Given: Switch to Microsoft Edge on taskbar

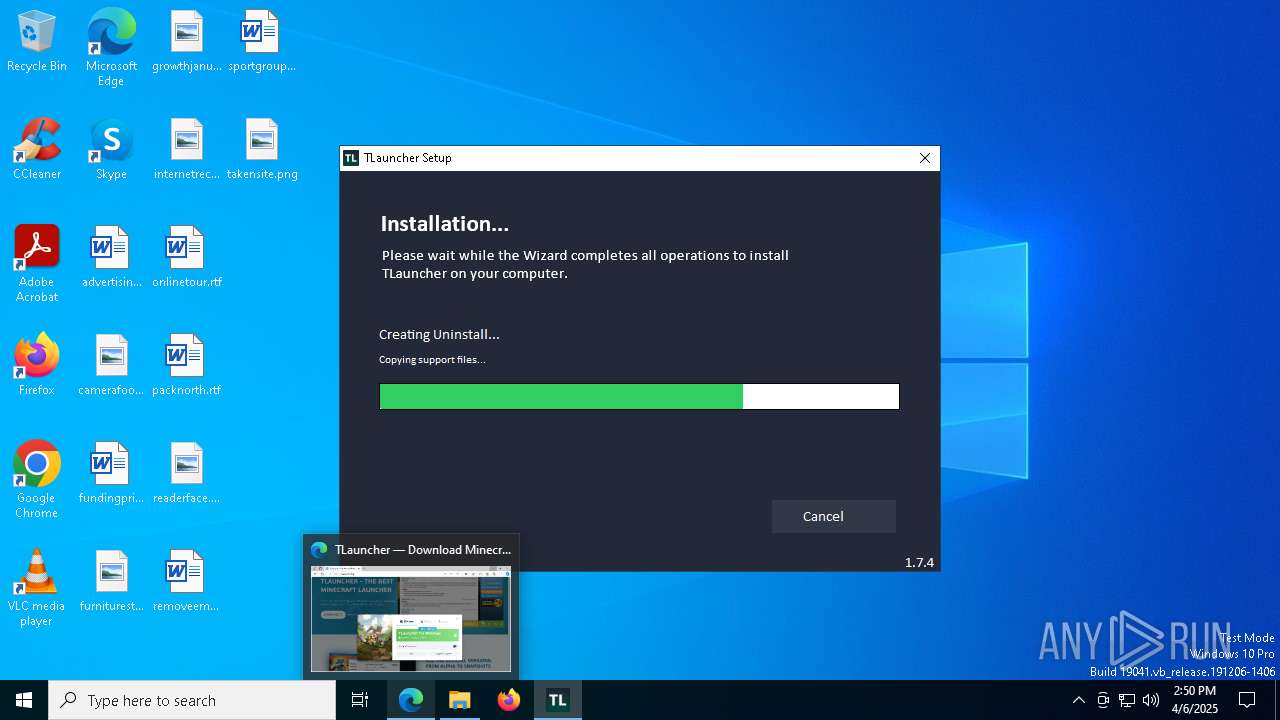Looking at the screenshot, I should (411, 700).
